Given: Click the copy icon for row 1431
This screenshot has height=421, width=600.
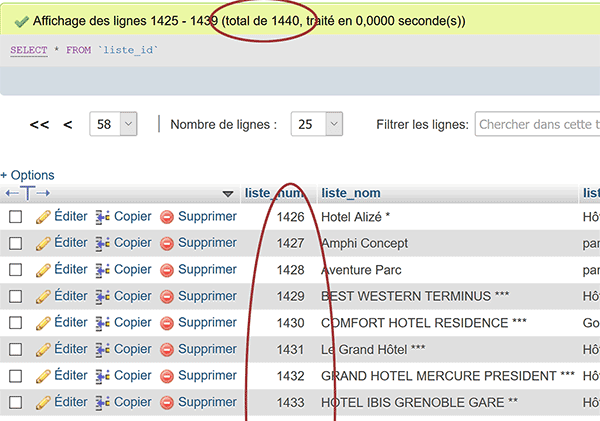Looking at the screenshot, I should click(103, 350).
